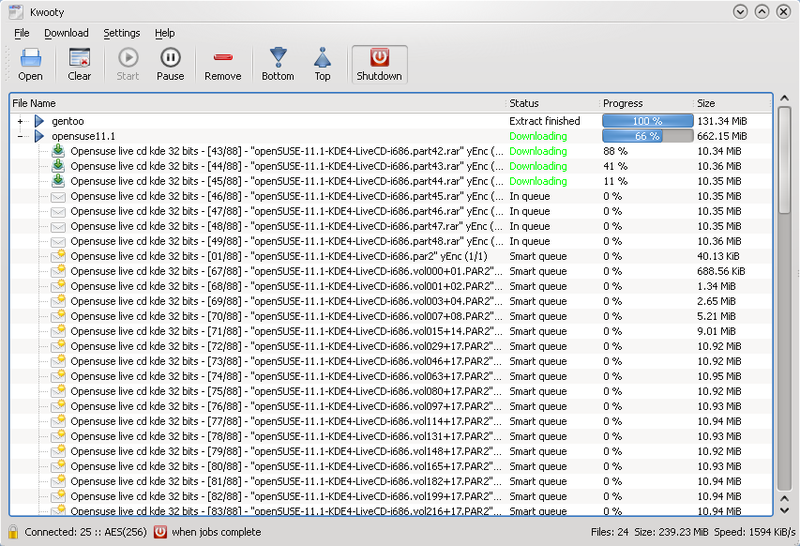Click the 88 % progress value
This screenshot has height=546, width=800.
pos(615,151)
